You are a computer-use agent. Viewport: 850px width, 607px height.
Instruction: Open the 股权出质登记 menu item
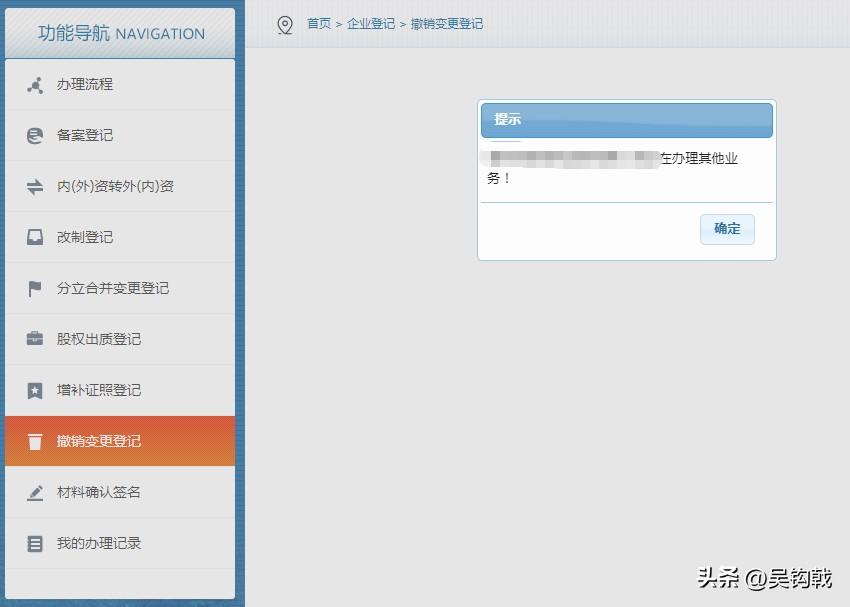pyautogui.click(x=120, y=339)
